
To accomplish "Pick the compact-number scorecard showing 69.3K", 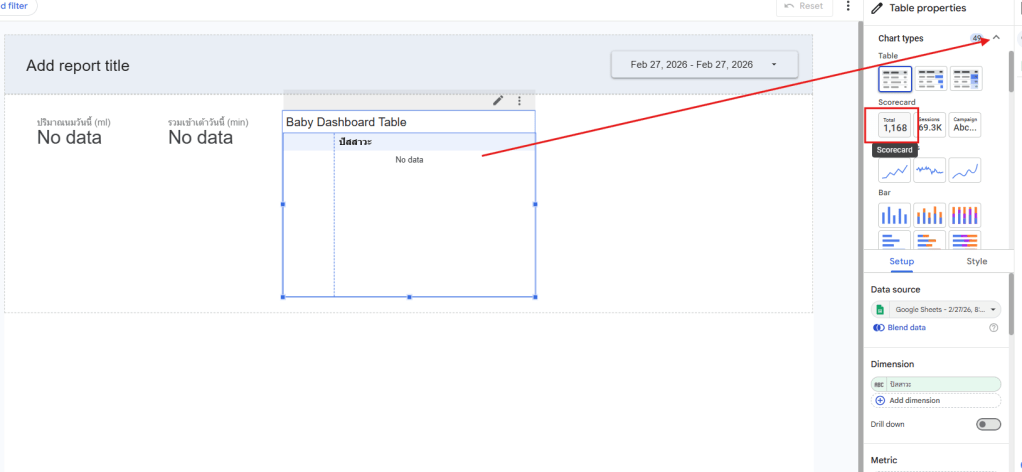I will pyautogui.click(x=930, y=124).
